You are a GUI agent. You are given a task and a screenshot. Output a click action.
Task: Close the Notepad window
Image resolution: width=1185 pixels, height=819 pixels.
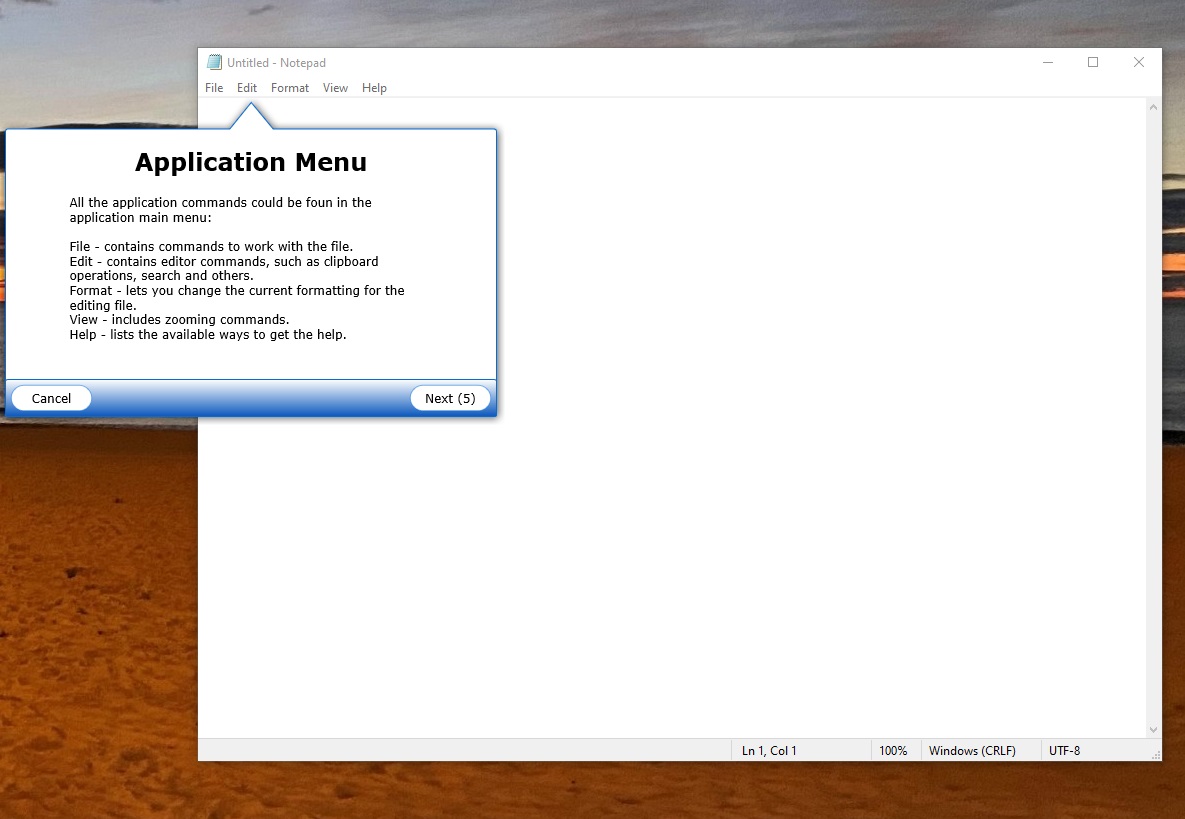click(x=1139, y=62)
